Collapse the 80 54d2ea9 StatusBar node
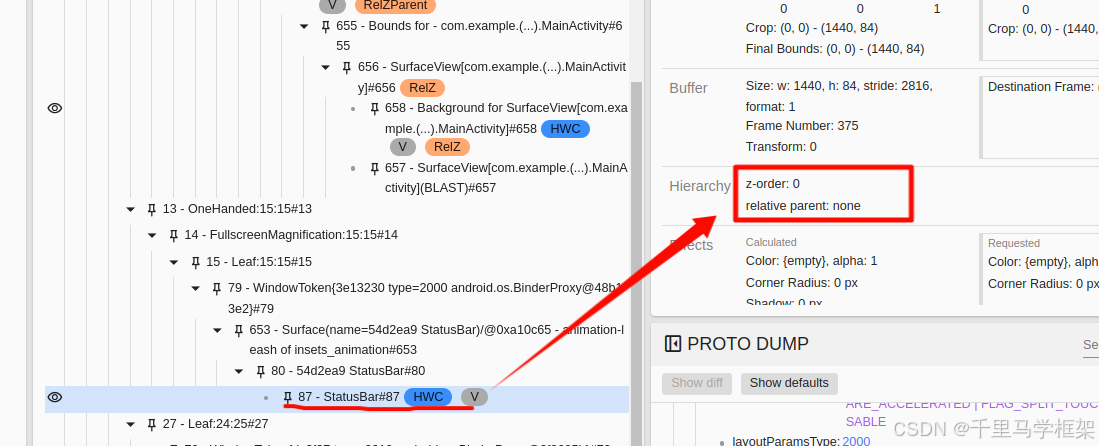The height and width of the screenshot is (446, 1099). 239,371
